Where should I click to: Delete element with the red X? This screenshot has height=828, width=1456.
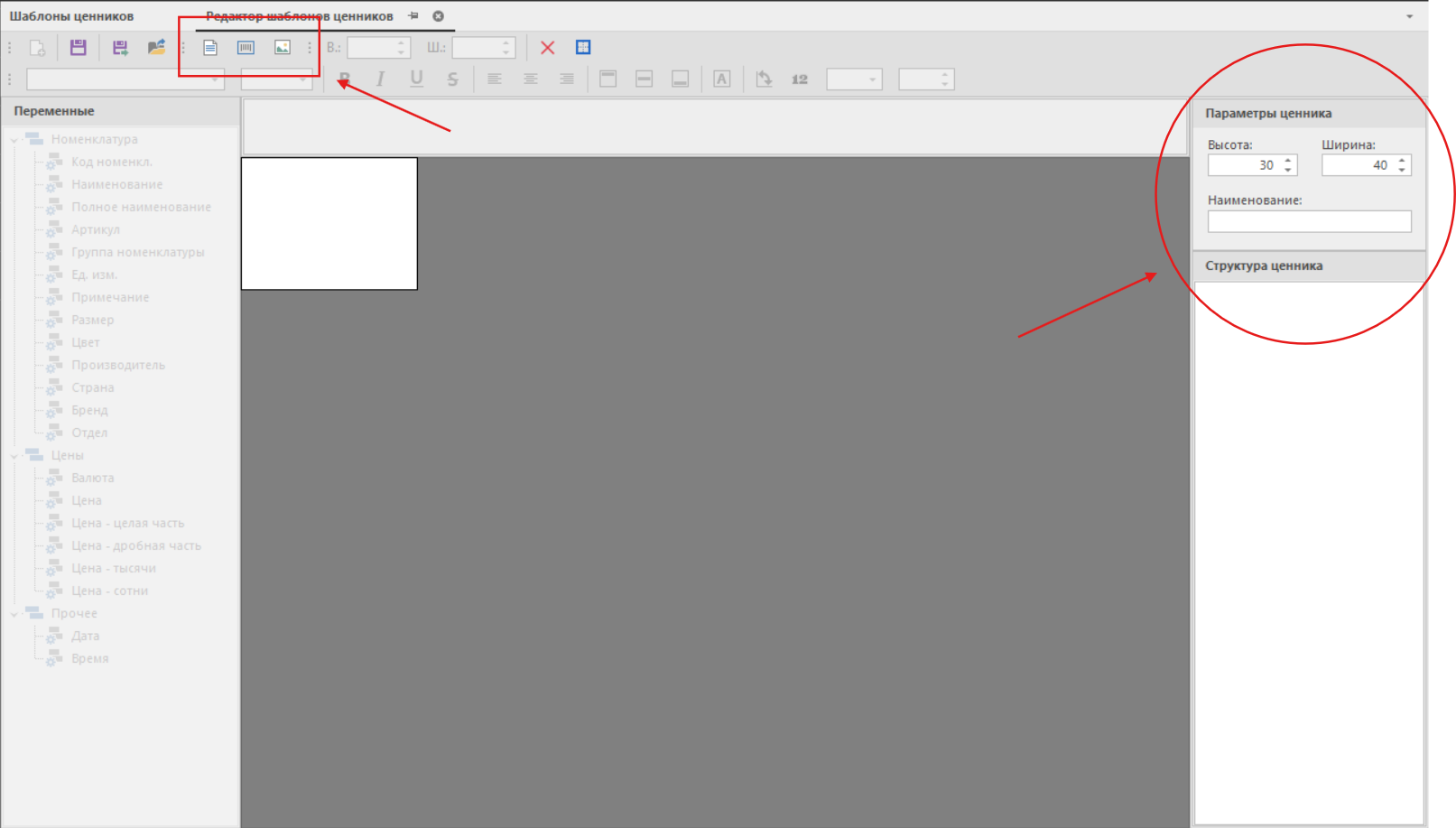coord(547,48)
